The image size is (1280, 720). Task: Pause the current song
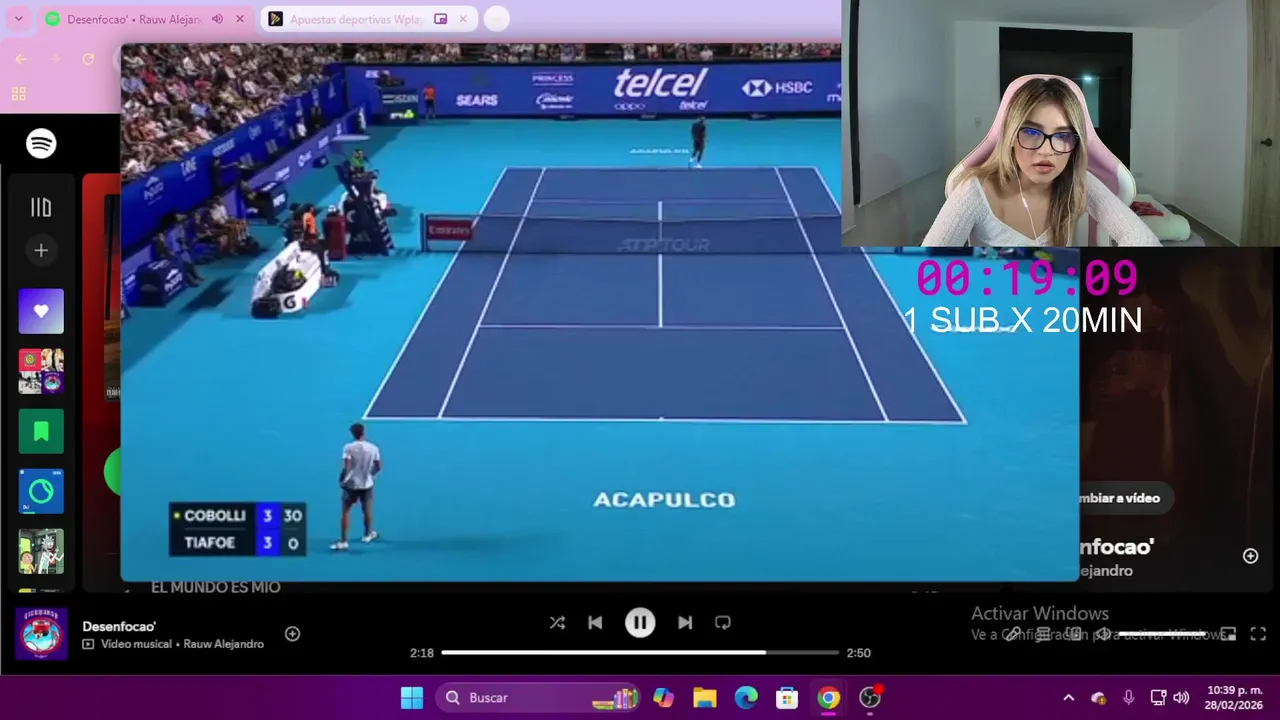[x=640, y=622]
